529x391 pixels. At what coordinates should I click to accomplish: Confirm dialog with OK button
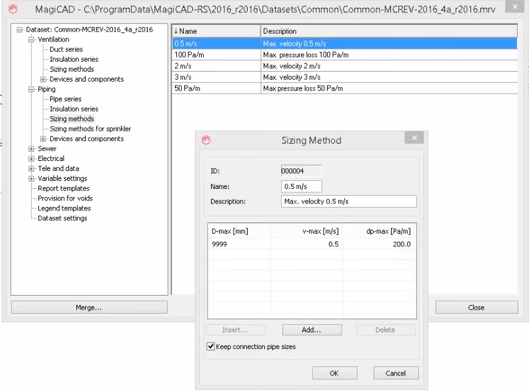334,373
